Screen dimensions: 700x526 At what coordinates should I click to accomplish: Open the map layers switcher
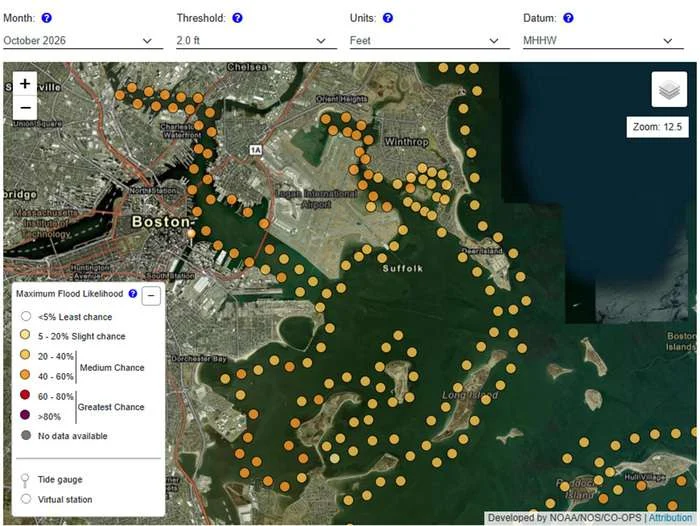pyautogui.click(x=669, y=89)
